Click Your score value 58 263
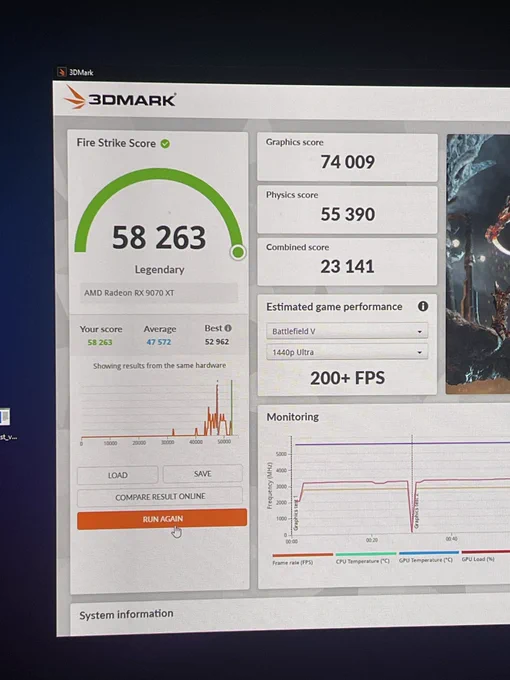 (100, 342)
